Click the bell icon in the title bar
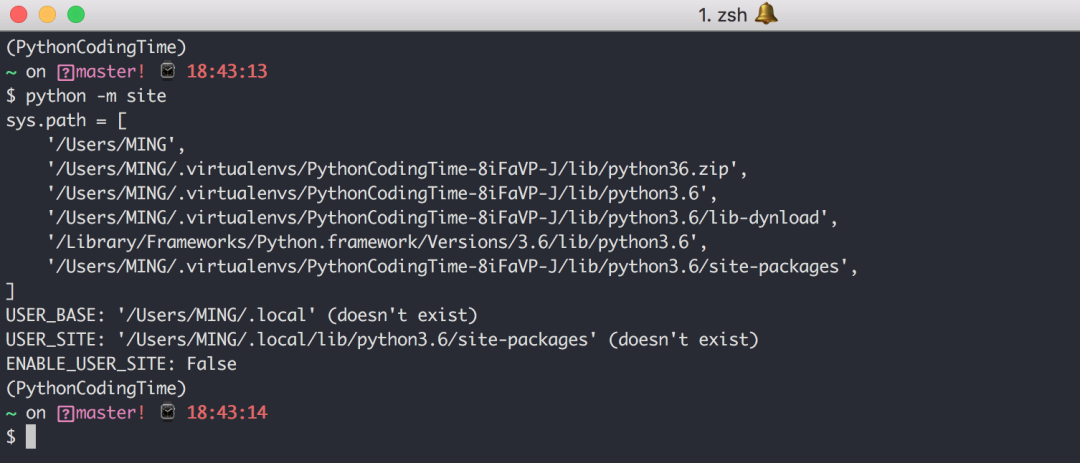The image size is (1080, 463). coord(766,14)
